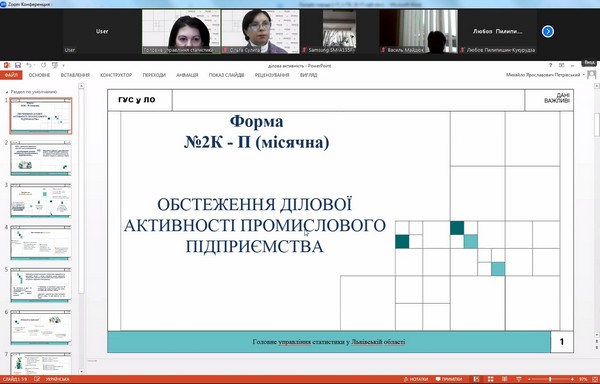The width and height of the screenshot is (600, 384).
Task: Click the Undo arrow icon
Action: [29, 65]
